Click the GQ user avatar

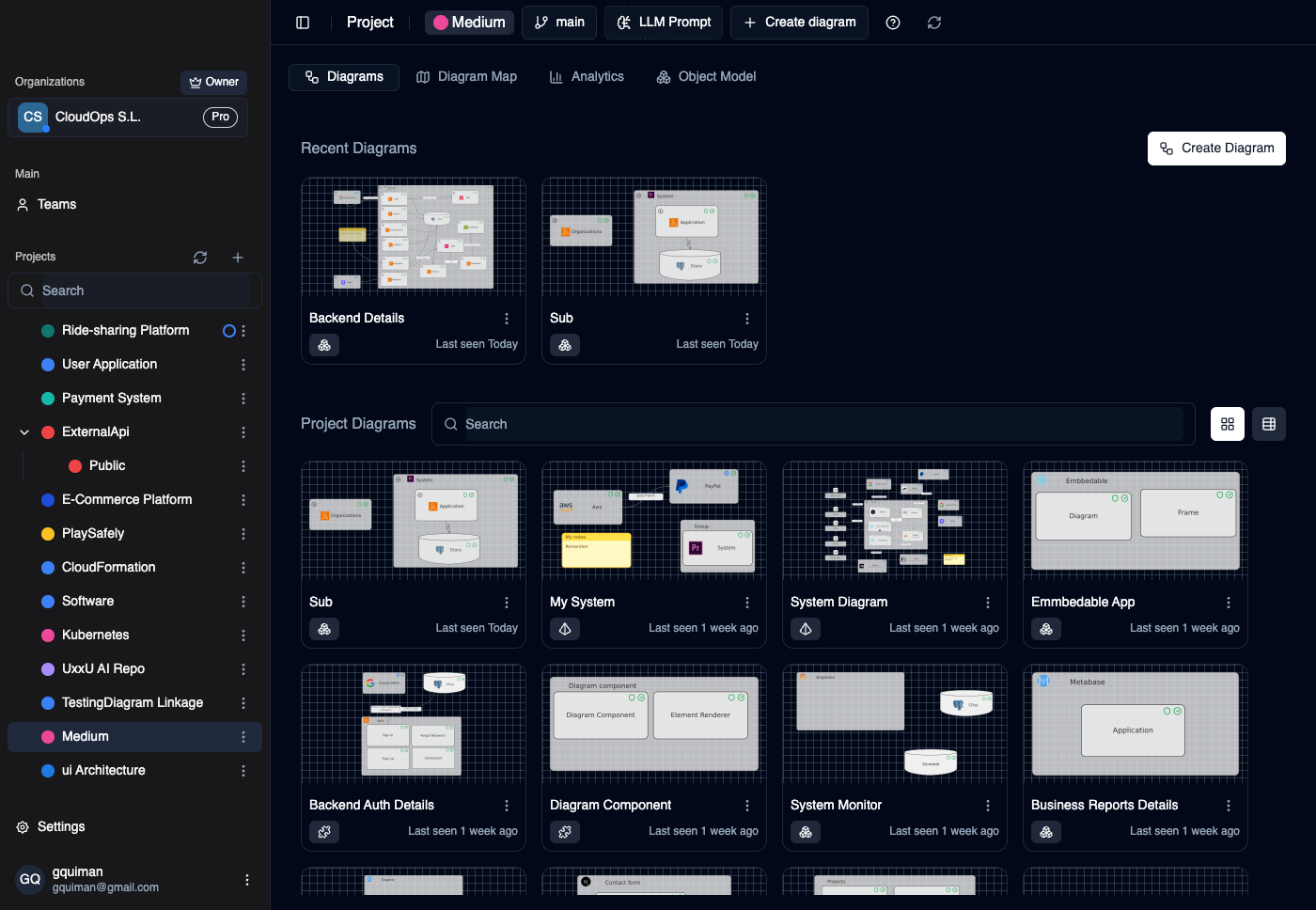point(30,880)
